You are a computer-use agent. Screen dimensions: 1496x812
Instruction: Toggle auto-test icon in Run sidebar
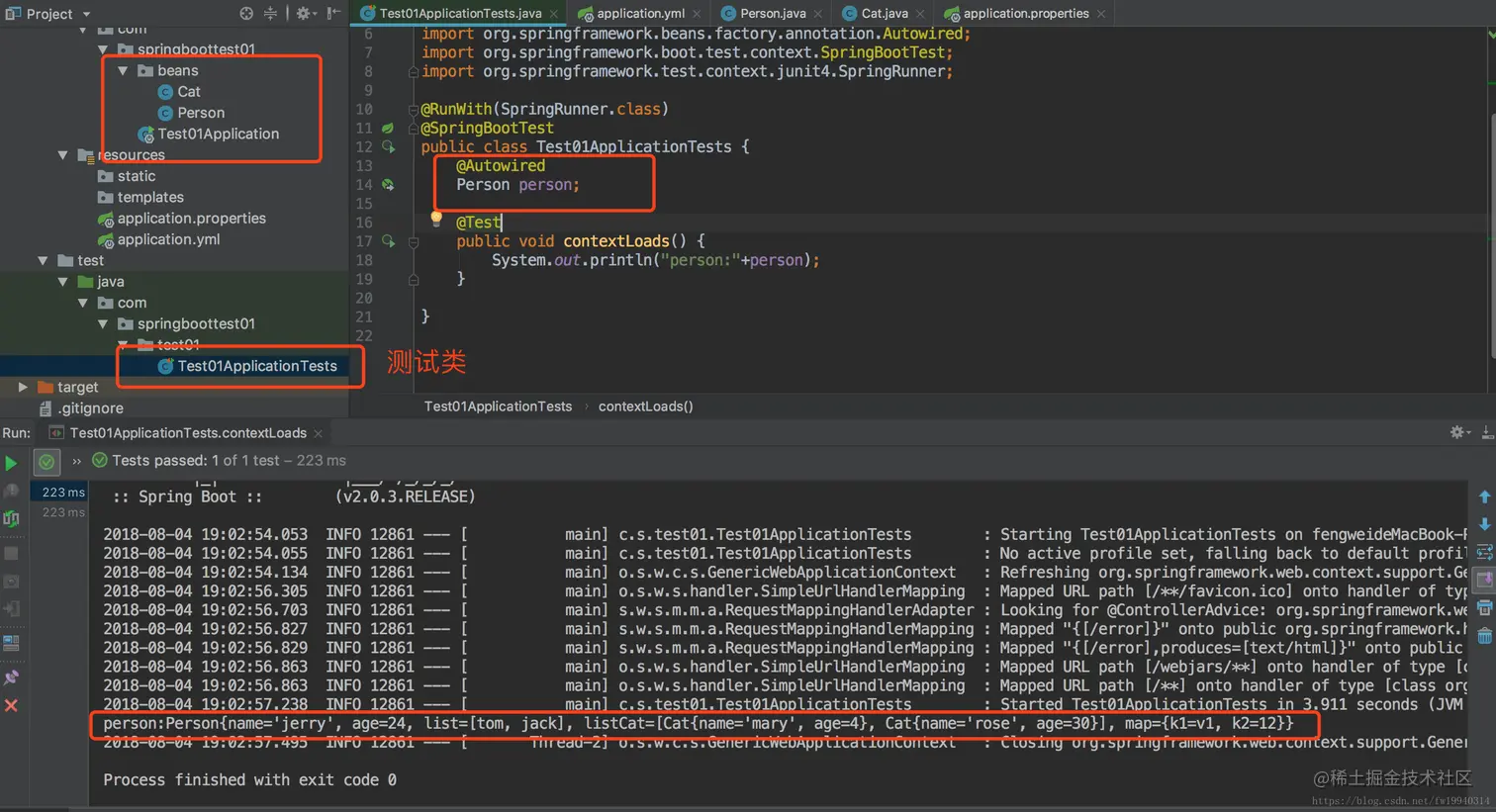(11, 518)
